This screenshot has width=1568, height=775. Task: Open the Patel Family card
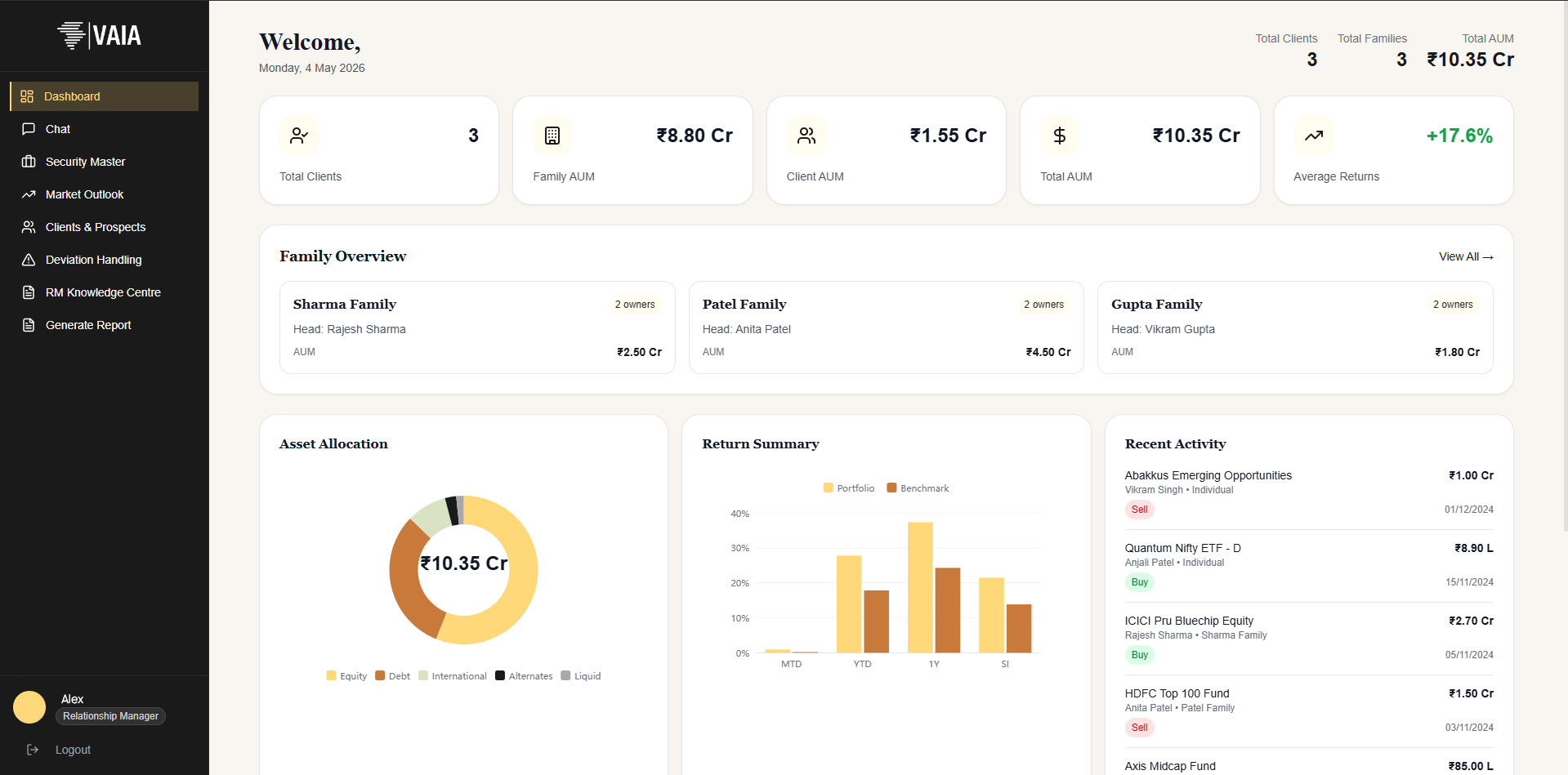(x=887, y=327)
